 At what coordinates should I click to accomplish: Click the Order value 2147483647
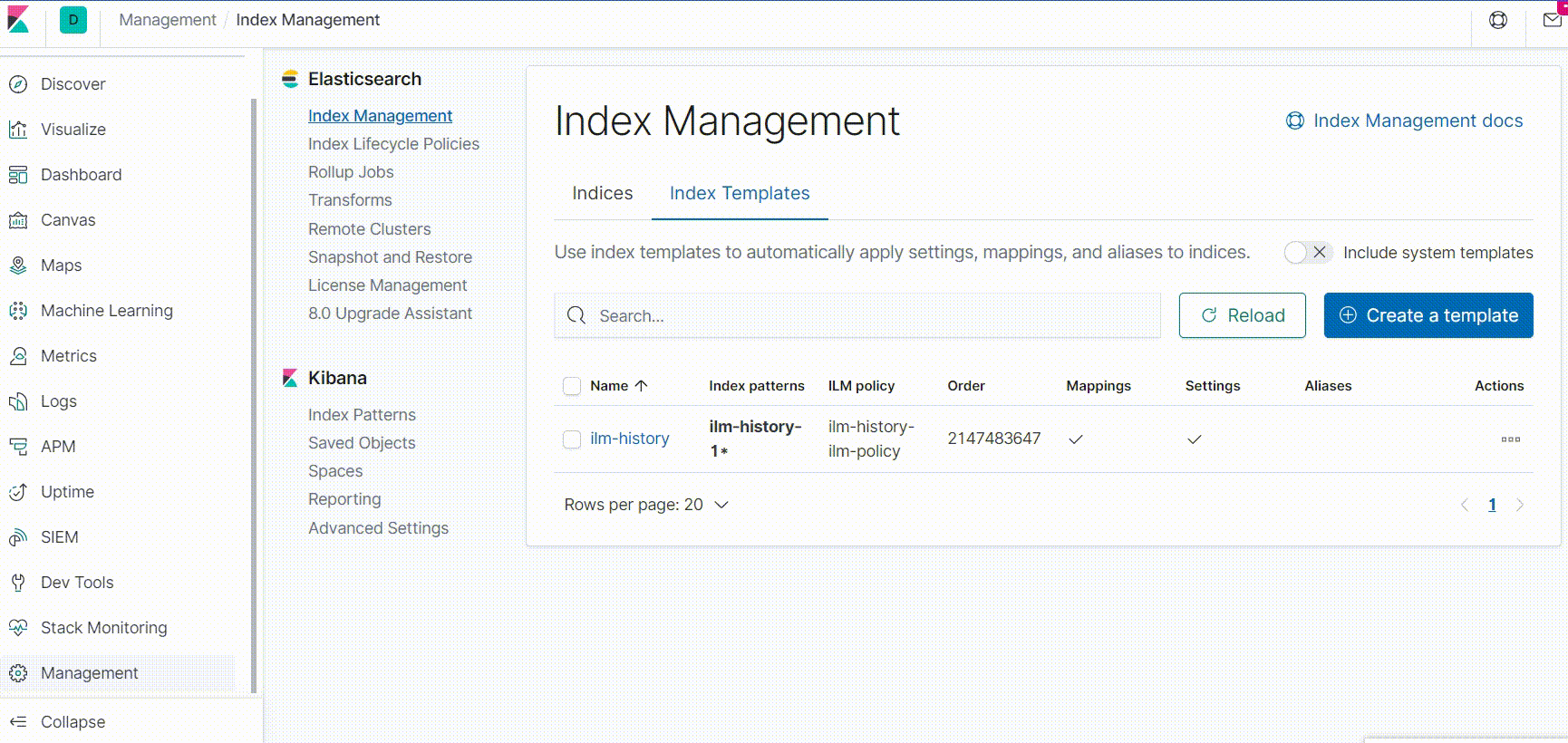[994, 439]
